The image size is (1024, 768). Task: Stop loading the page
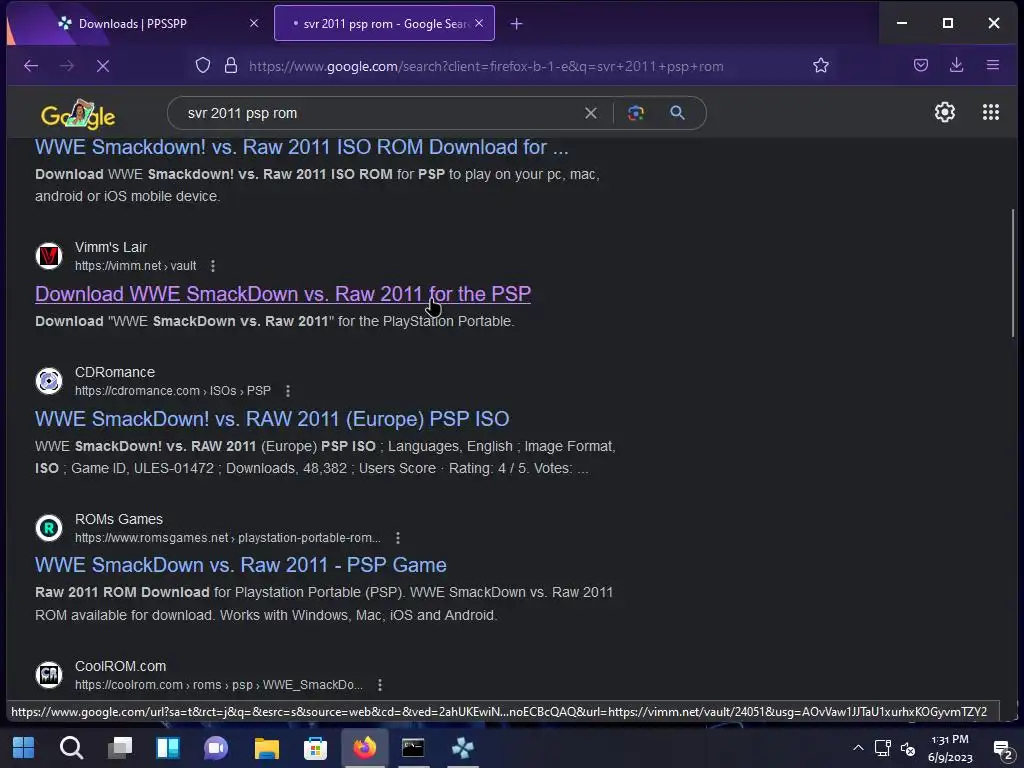point(103,65)
